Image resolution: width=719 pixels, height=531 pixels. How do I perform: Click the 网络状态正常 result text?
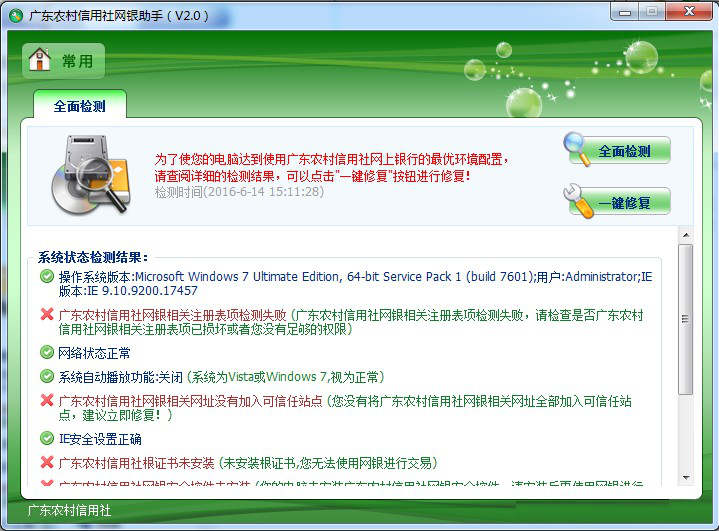(x=94, y=353)
